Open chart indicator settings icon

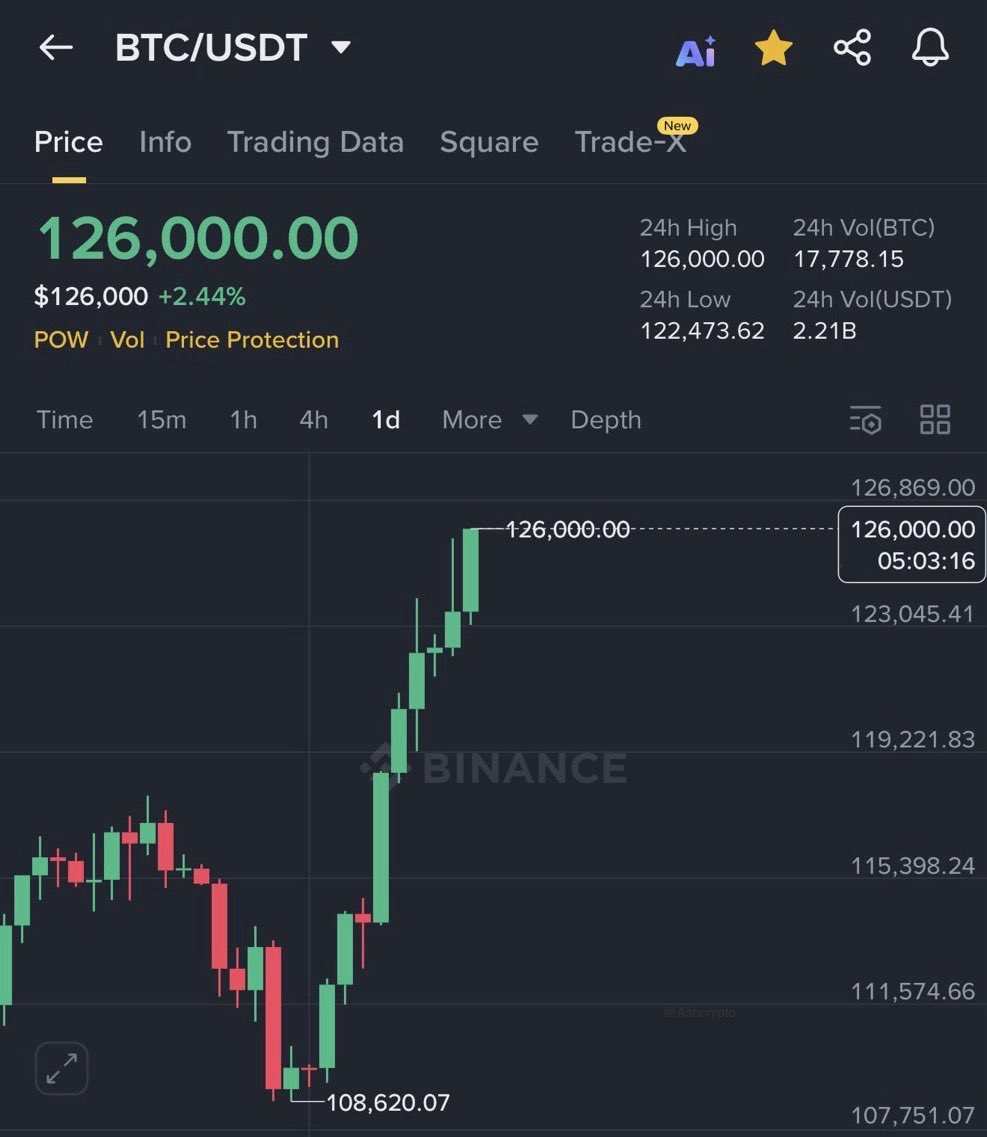[865, 420]
